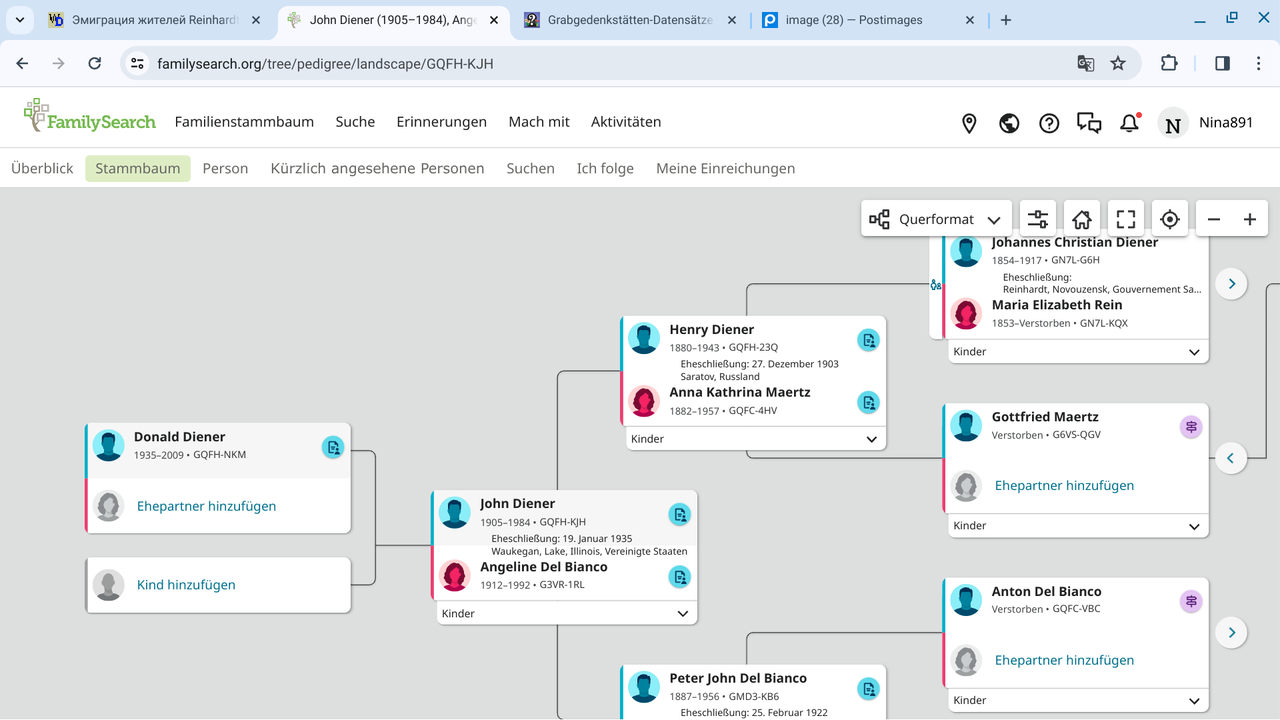The width and height of the screenshot is (1280, 720).
Task: Open browser side panel icon
Action: [x=1222, y=63]
